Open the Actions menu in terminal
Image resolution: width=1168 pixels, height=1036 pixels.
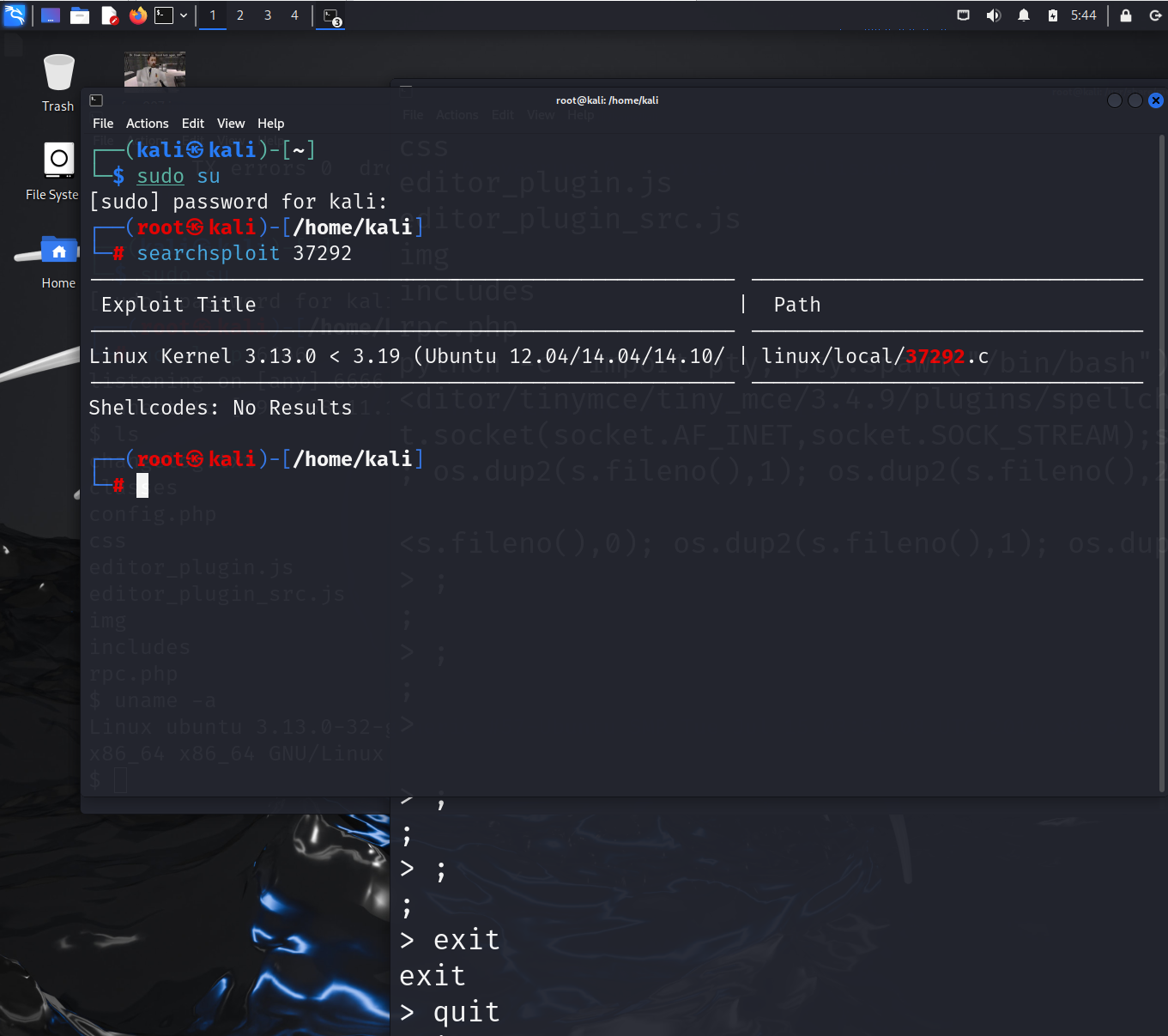pyautogui.click(x=148, y=124)
